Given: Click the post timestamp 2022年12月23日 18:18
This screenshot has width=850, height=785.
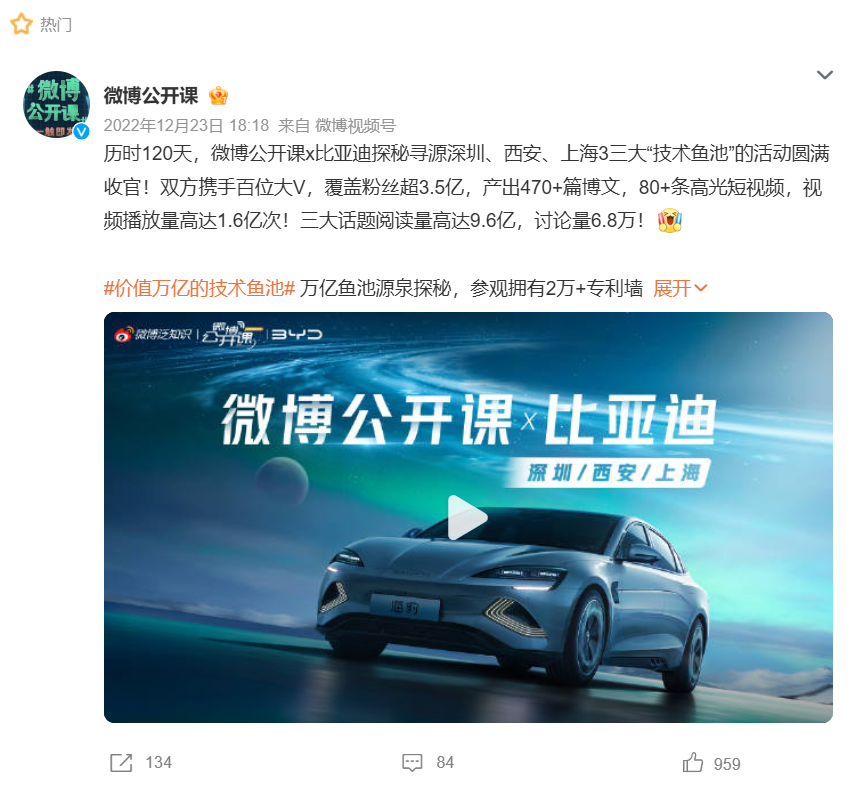Looking at the screenshot, I should pyautogui.click(x=186, y=126).
